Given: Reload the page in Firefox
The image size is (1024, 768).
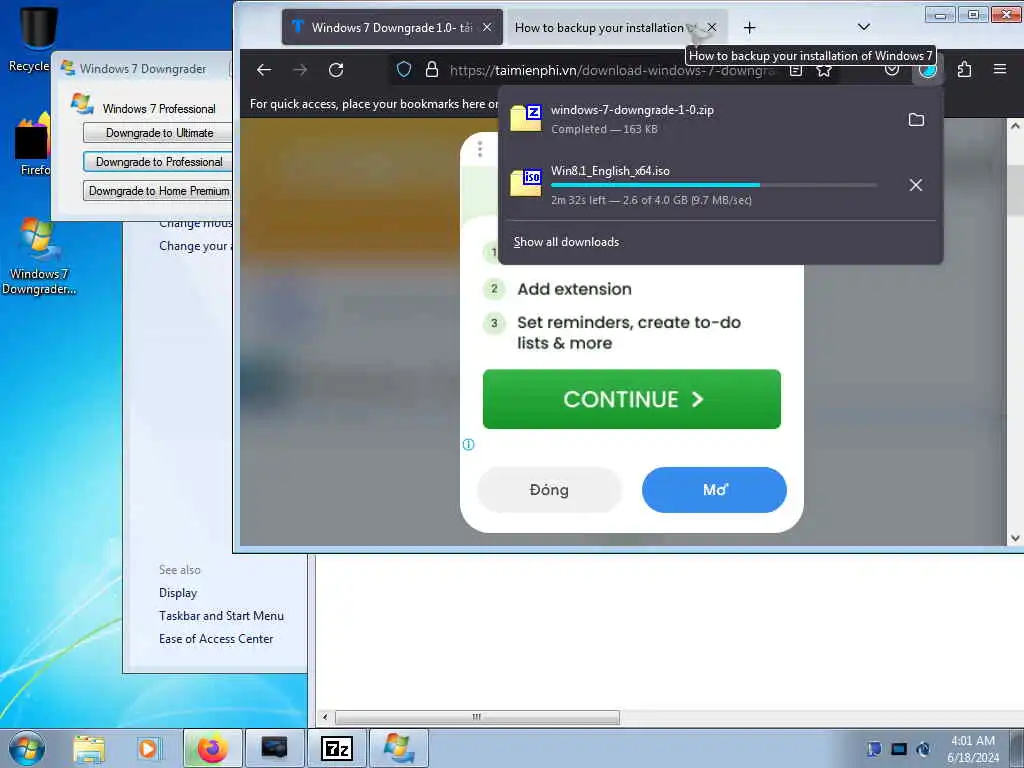Looking at the screenshot, I should (336, 70).
